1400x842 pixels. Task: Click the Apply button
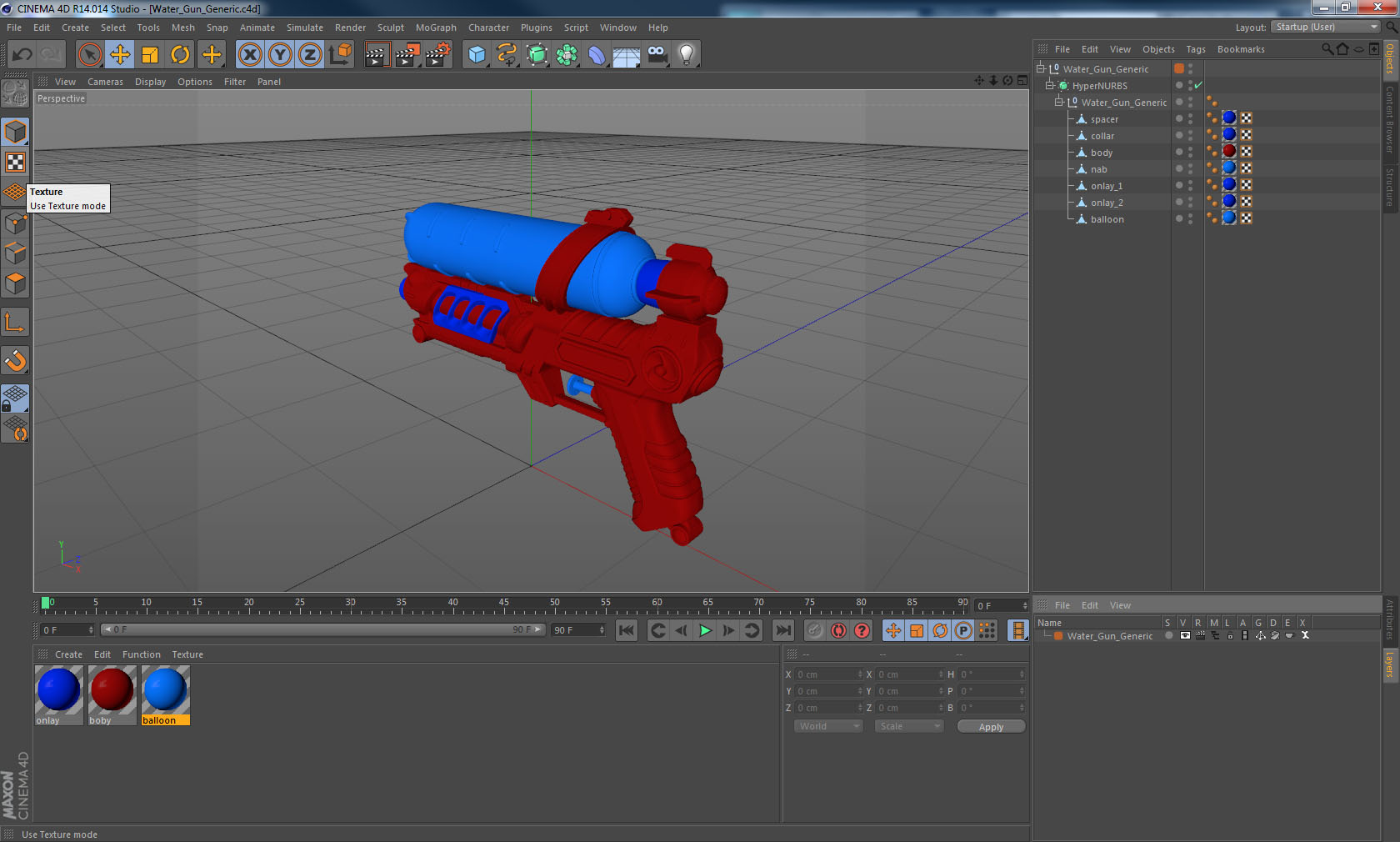tap(991, 727)
